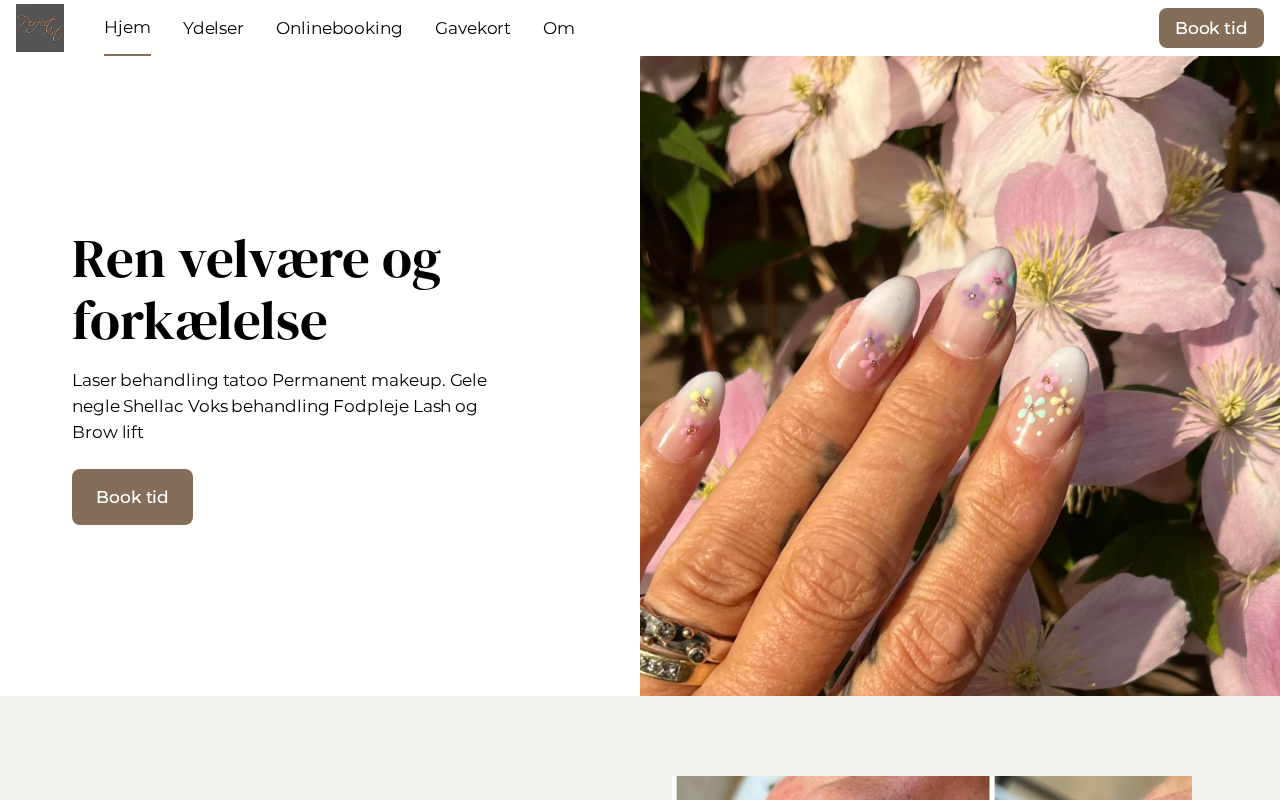Open the right preview image at bottom

pyautogui.click(x=1093, y=788)
